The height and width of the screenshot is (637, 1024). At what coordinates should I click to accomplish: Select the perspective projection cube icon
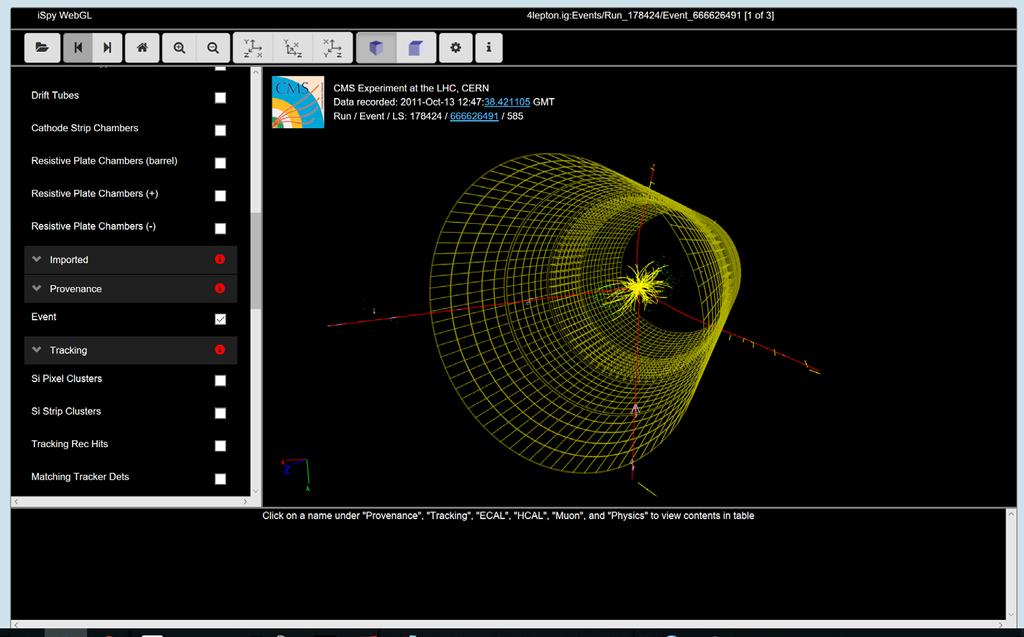[376, 48]
